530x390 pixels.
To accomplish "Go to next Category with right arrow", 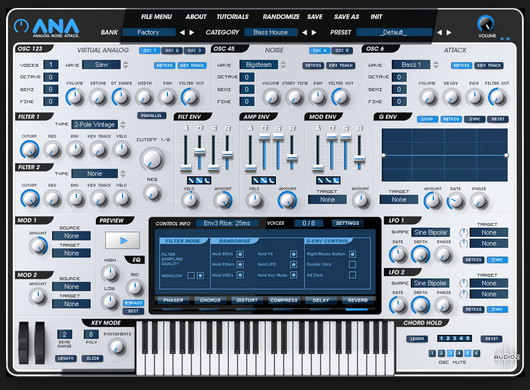I will pyautogui.click(x=314, y=32).
